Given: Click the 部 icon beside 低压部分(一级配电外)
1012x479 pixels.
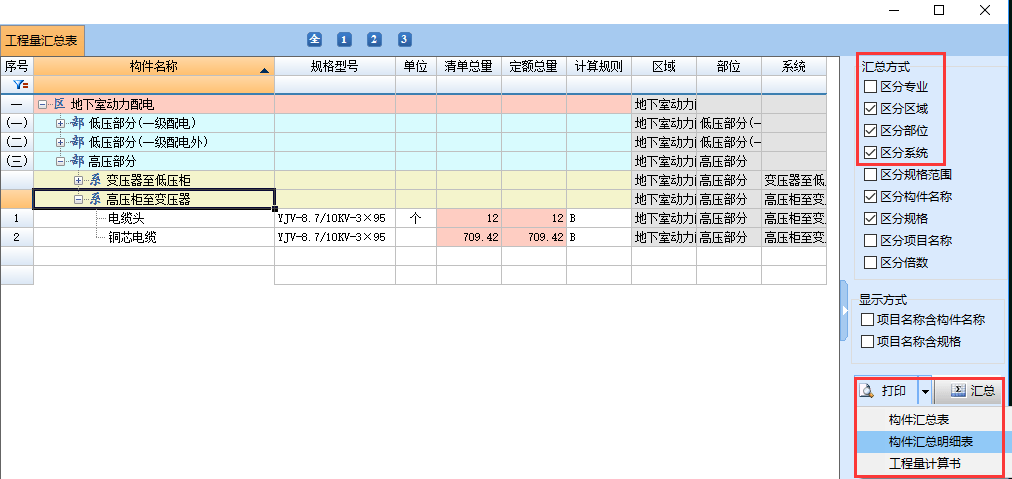Looking at the screenshot, I should (77, 142).
